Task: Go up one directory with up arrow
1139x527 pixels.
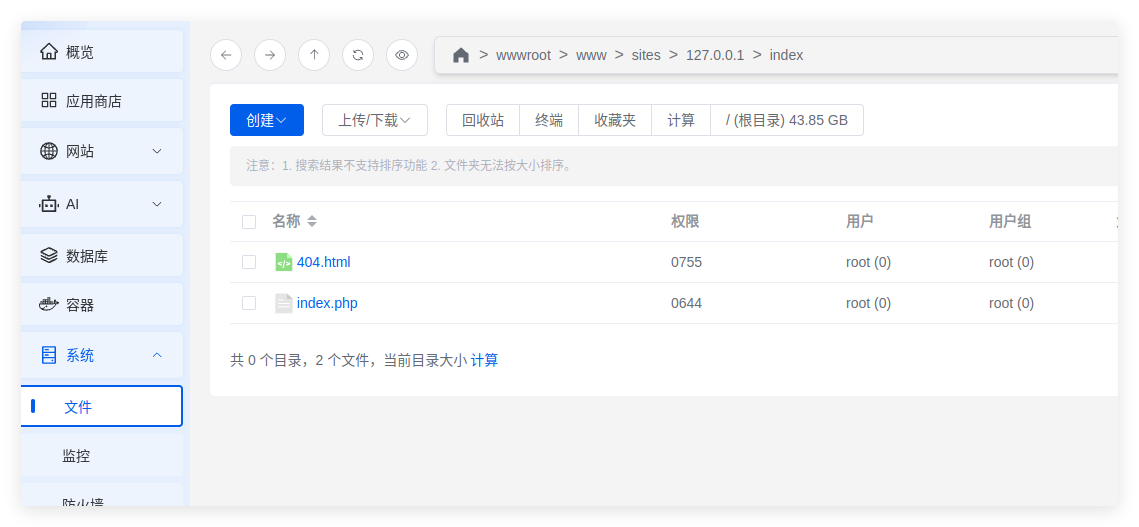Action: (x=314, y=55)
